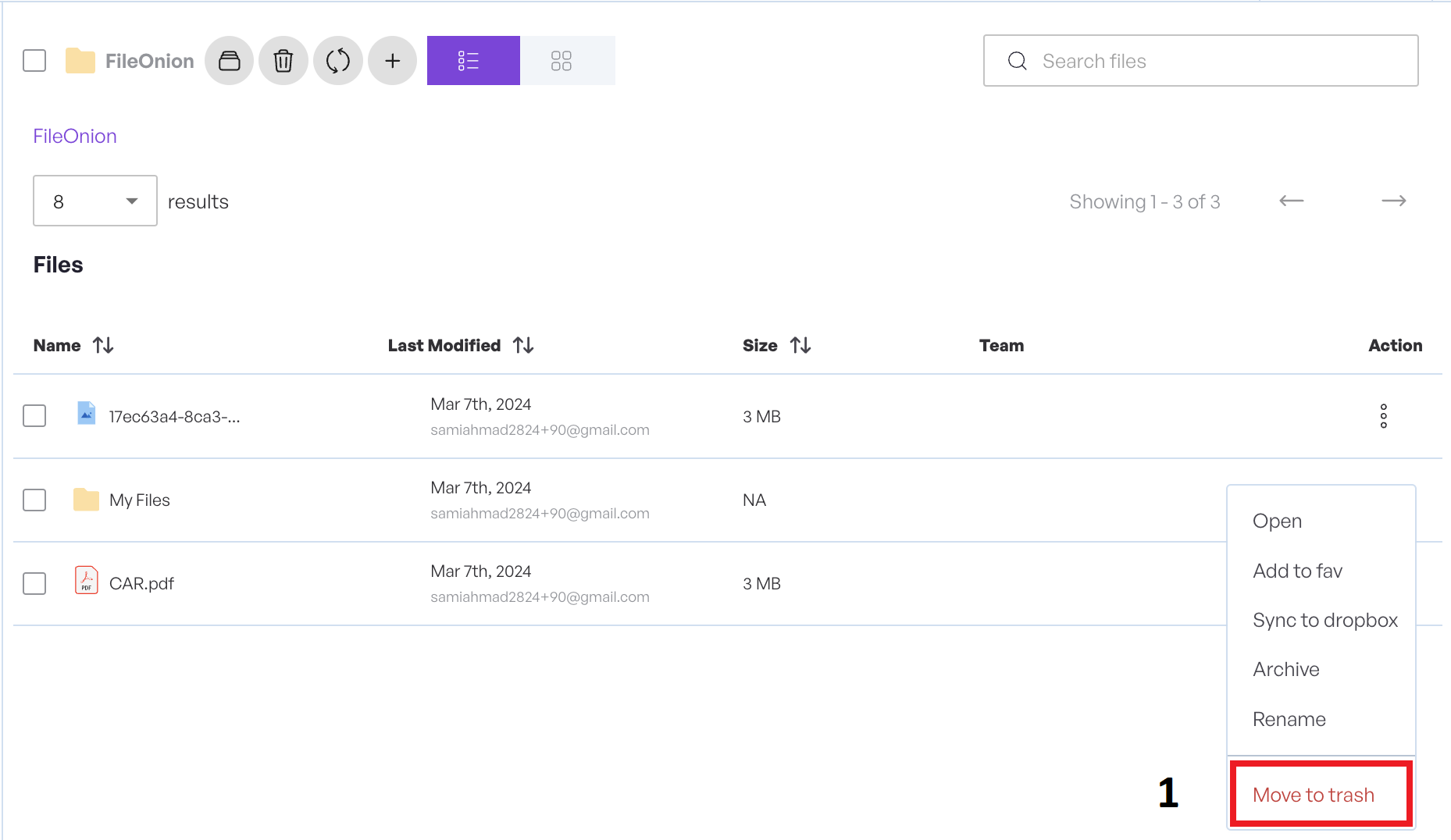1451x840 pixels.
Task: Click the plus add-file icon
Action: pyautogui.click(x=392, y=61)
